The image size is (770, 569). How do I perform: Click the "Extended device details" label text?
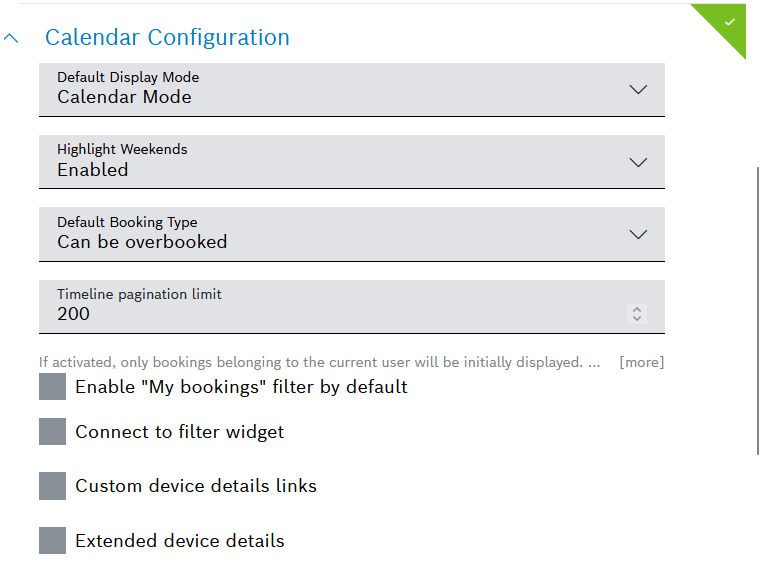pos(180,541)
